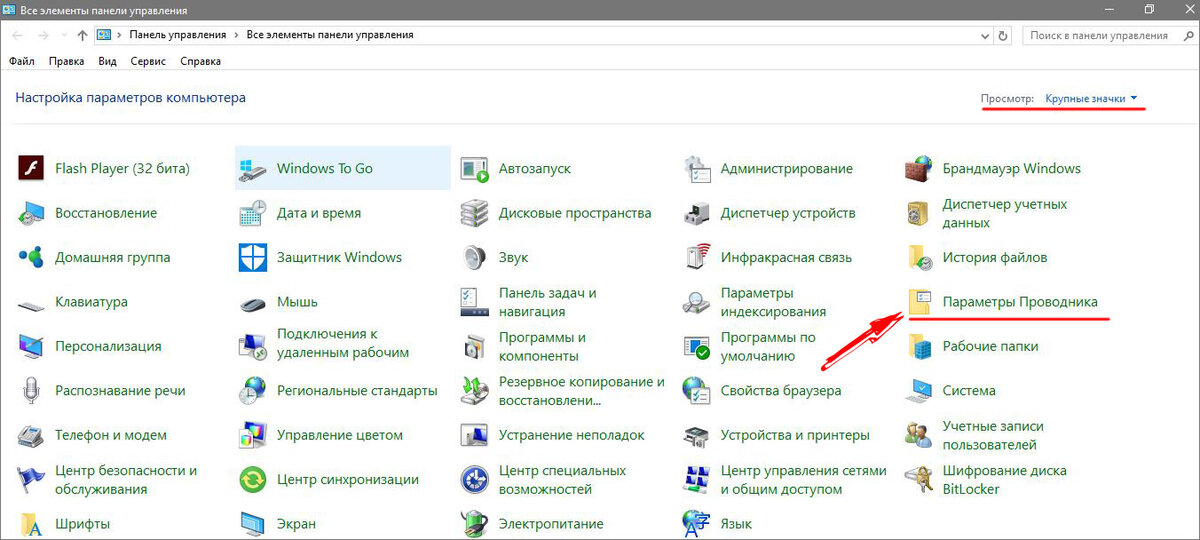The height and width of the screenshot is (540, 1200).
Task: Open the Региональные стандарты icon
Action: [253, 391]
